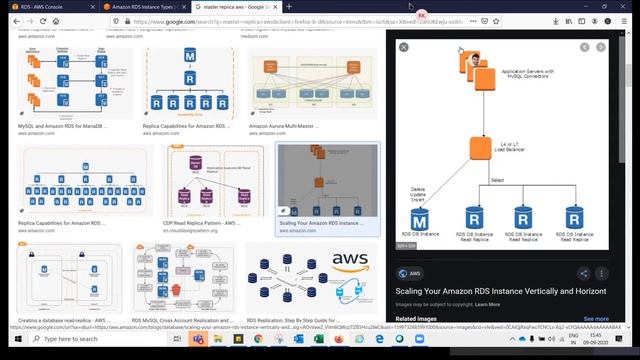Open the Firefox library icon
This screenshot has width=640, height=360.
pos(569,21)
